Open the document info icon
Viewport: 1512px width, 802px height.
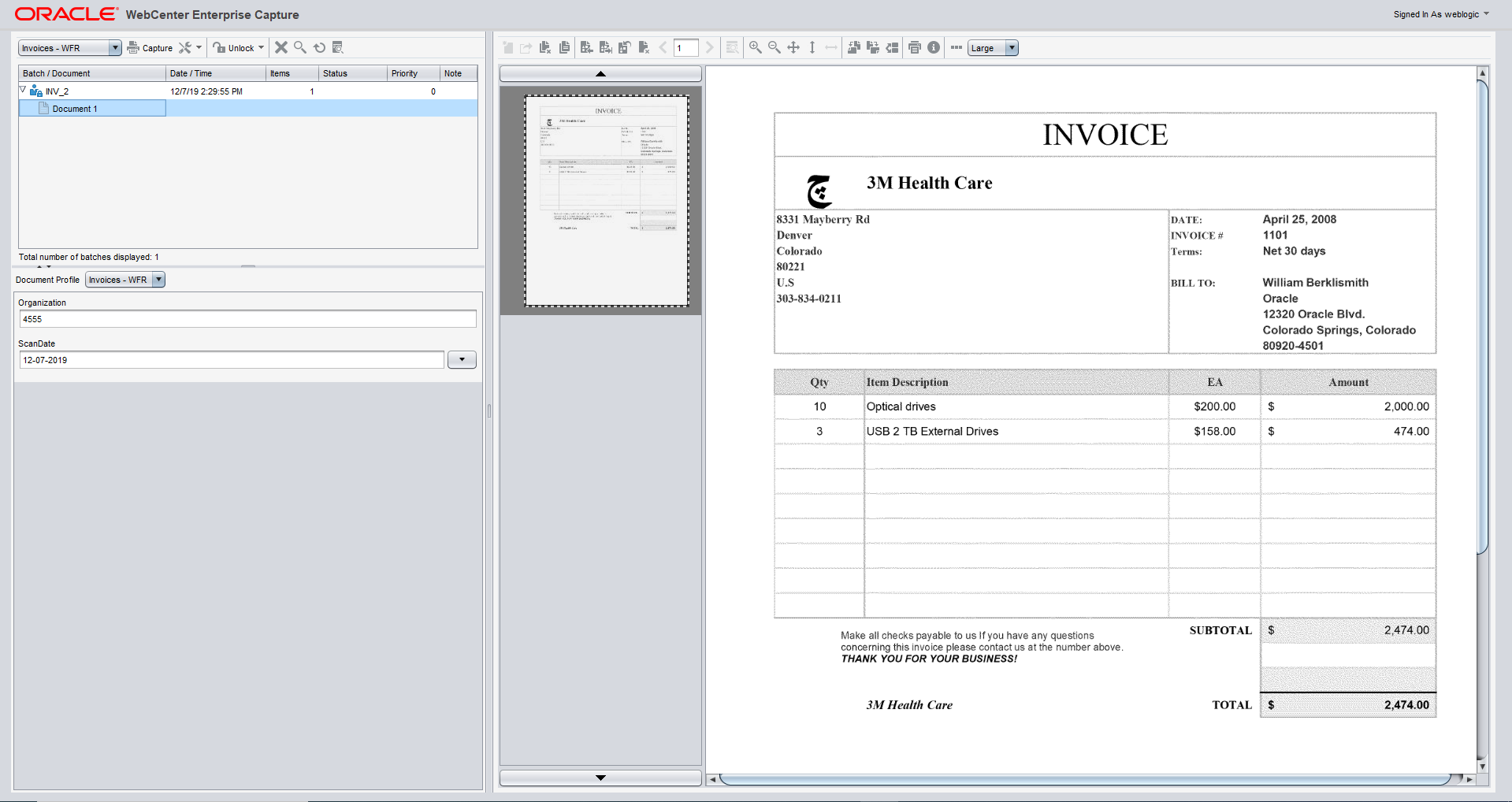(x=934, y=47)
